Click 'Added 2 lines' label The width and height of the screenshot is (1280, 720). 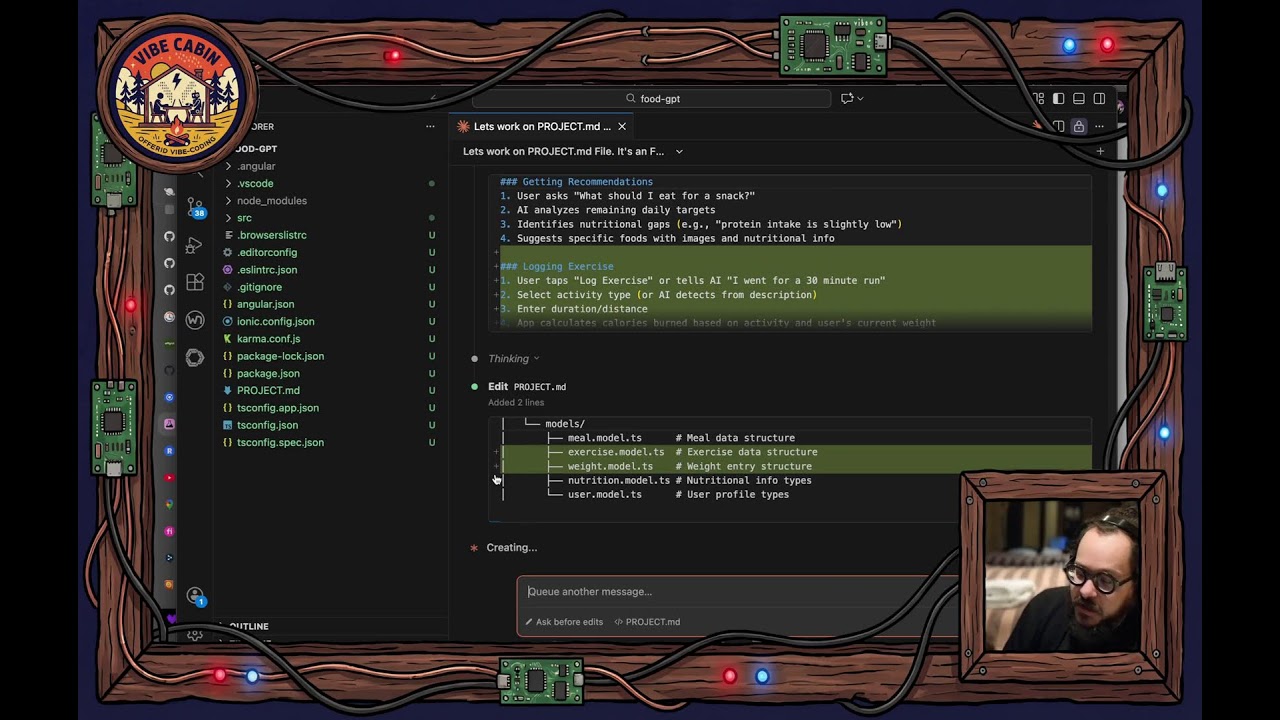coord(516,402)
